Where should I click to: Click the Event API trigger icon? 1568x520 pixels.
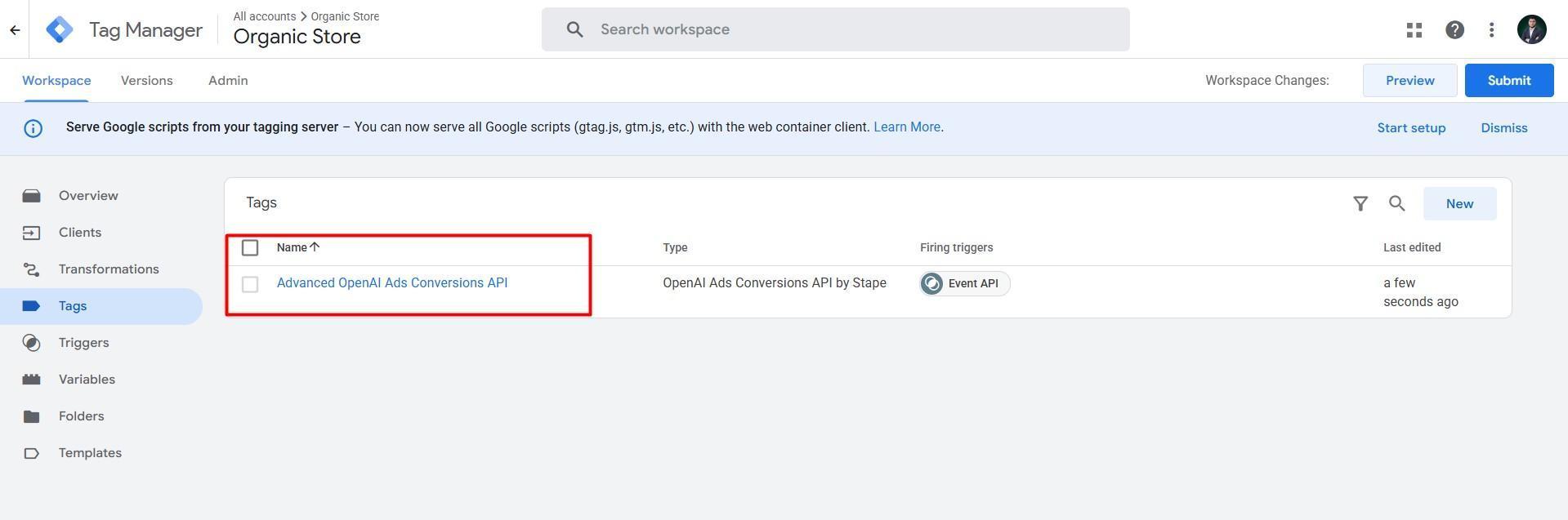pyautogui.click(x=931, y=283)
